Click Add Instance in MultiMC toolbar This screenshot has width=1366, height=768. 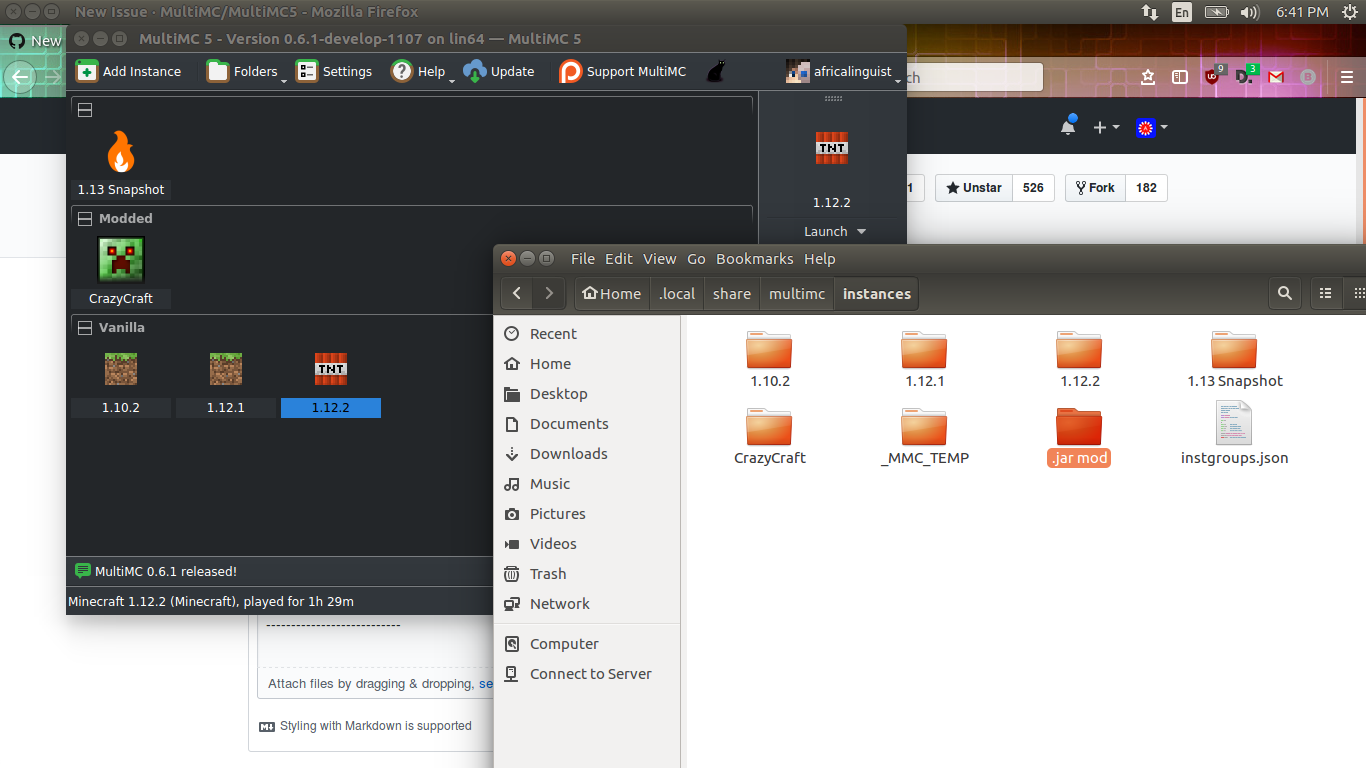(x=128, y=71)
